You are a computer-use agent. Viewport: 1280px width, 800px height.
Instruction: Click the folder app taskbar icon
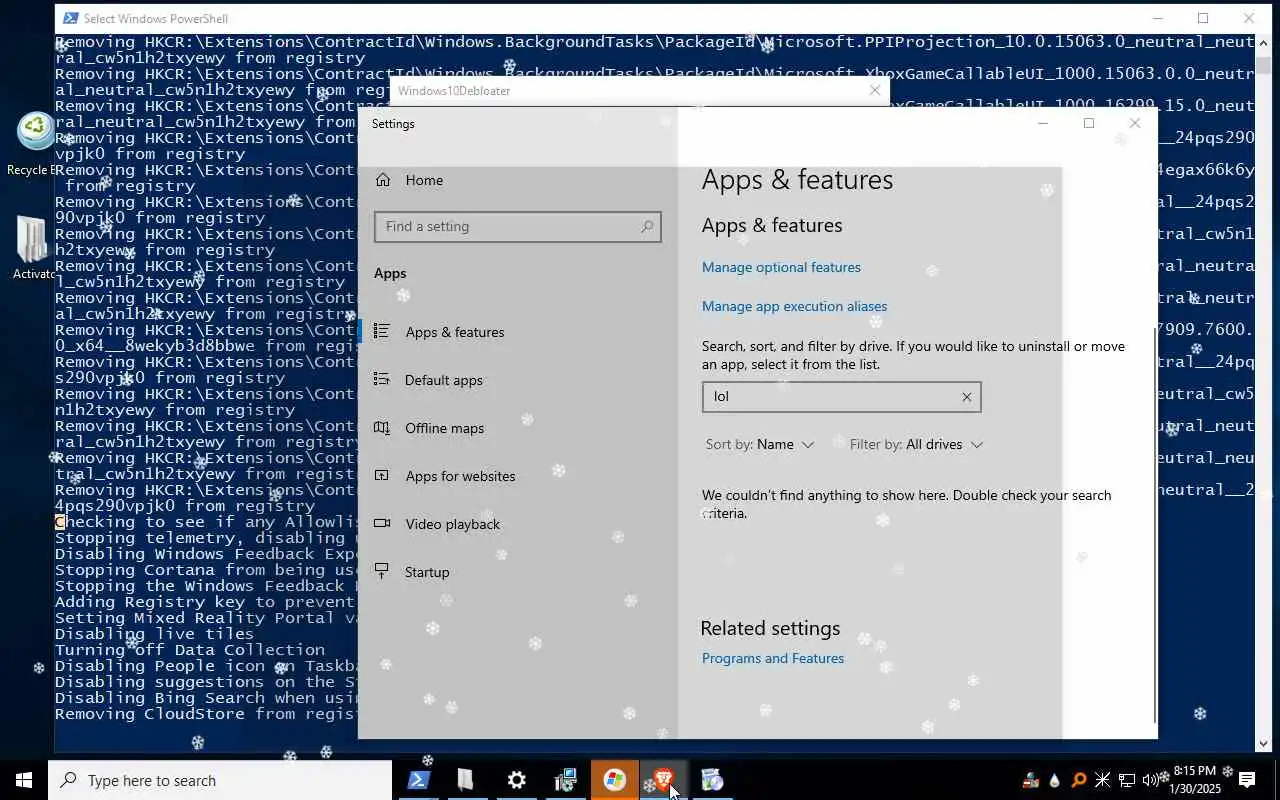(466, 780)
